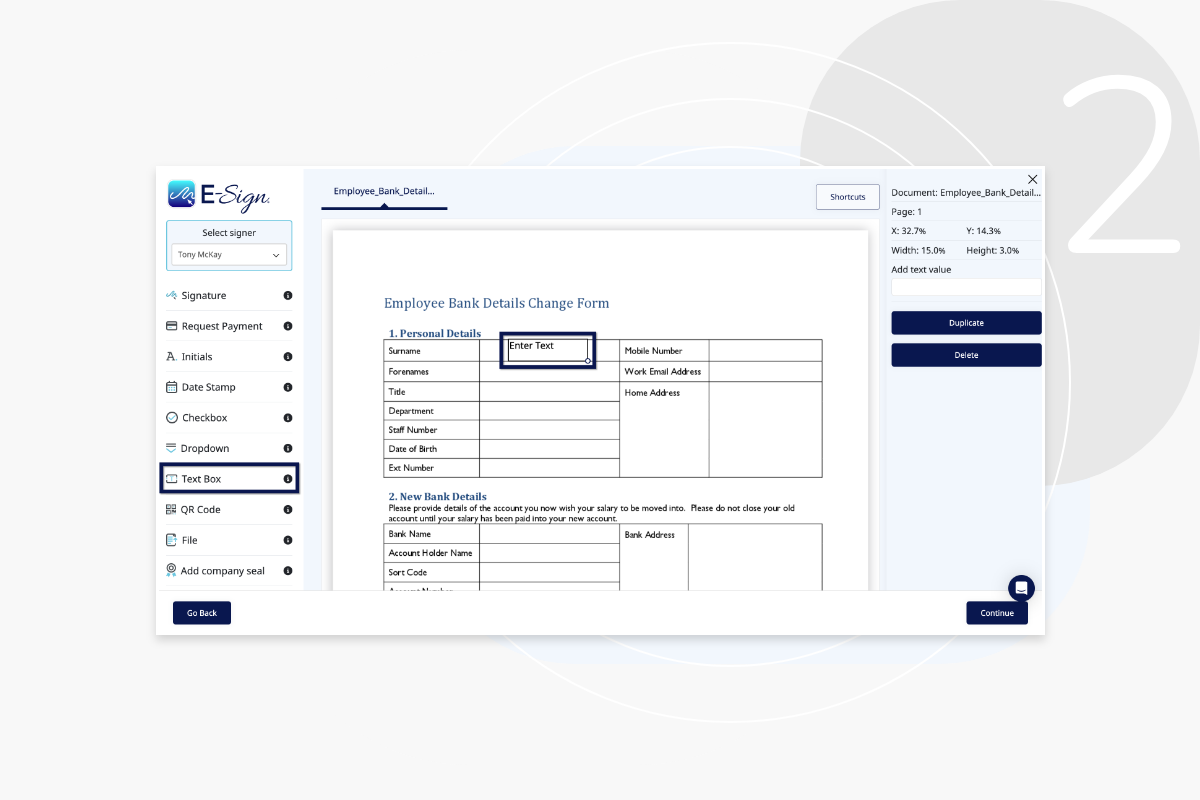The image size is (1200, 800).
Task: Show info for Add company seal
Action: [288, 571]
